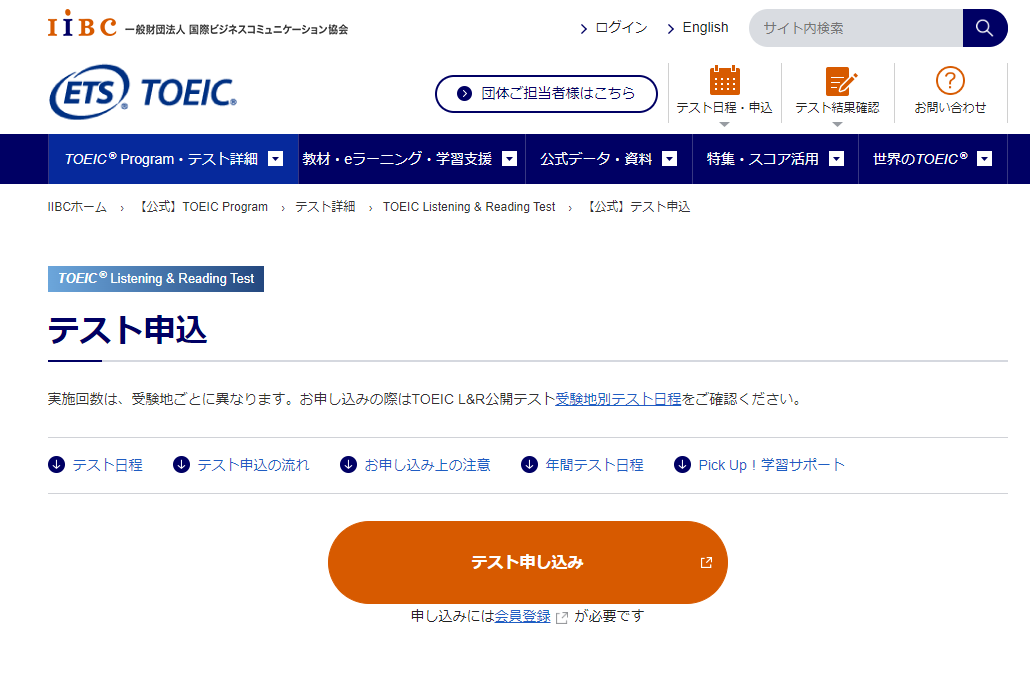1030x693 pixels.
Task: Open TOEIC Program・テスト詳細 menu
Action: point(173,159)
